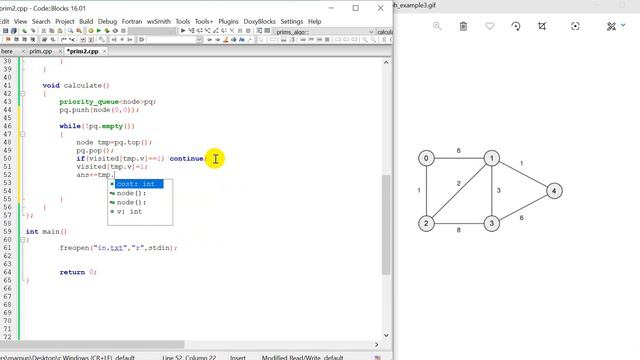Click the Rebuild icon
Image resolution: width=640 pixels, height=360 pixels.
click(x=115, y=31)
